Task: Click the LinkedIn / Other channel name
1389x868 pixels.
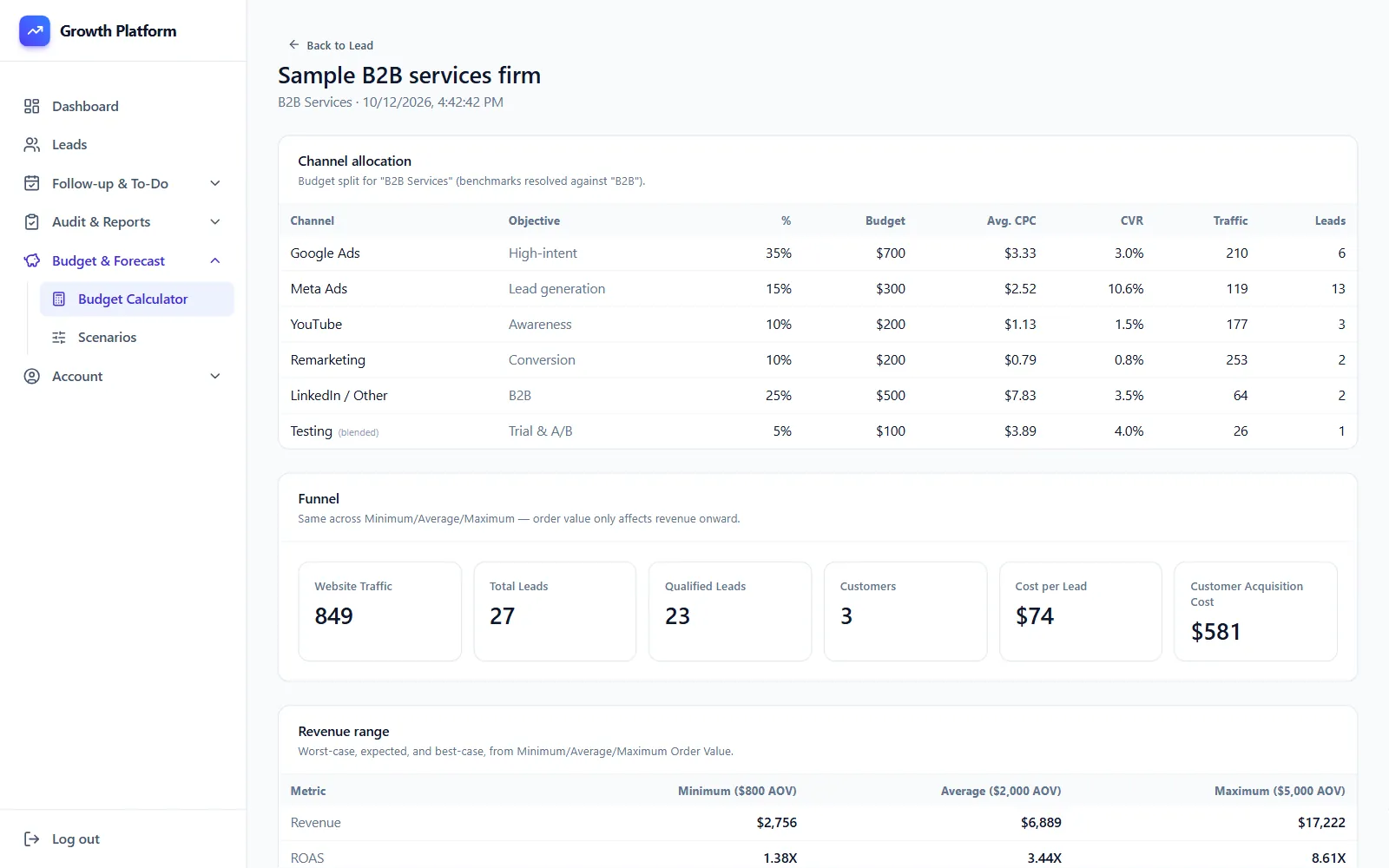Action: tap(339, 395)
